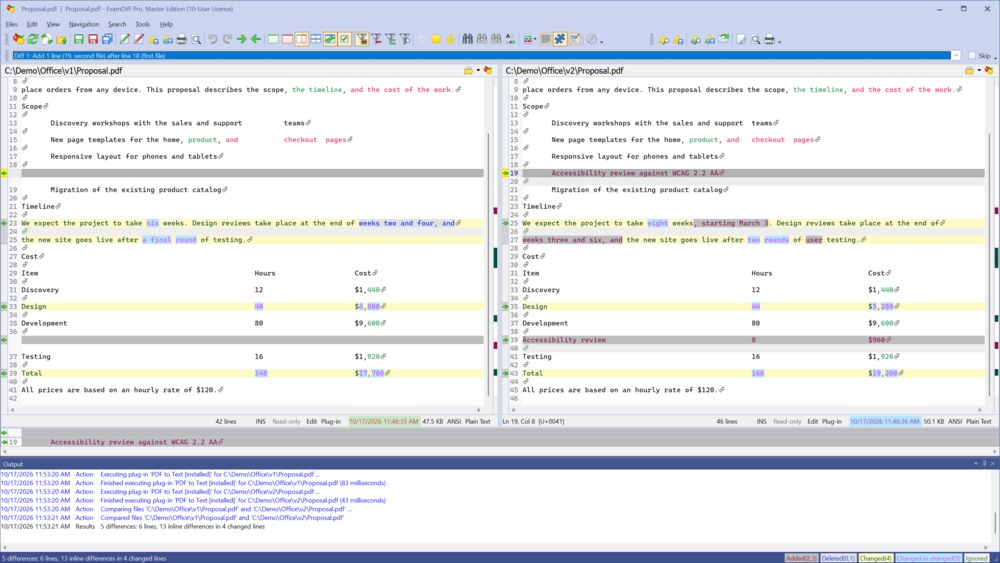Screen dimensions: 1000x563
Task: Click the puzzle piece Plug-ins icon
Action: coord(560,40)
